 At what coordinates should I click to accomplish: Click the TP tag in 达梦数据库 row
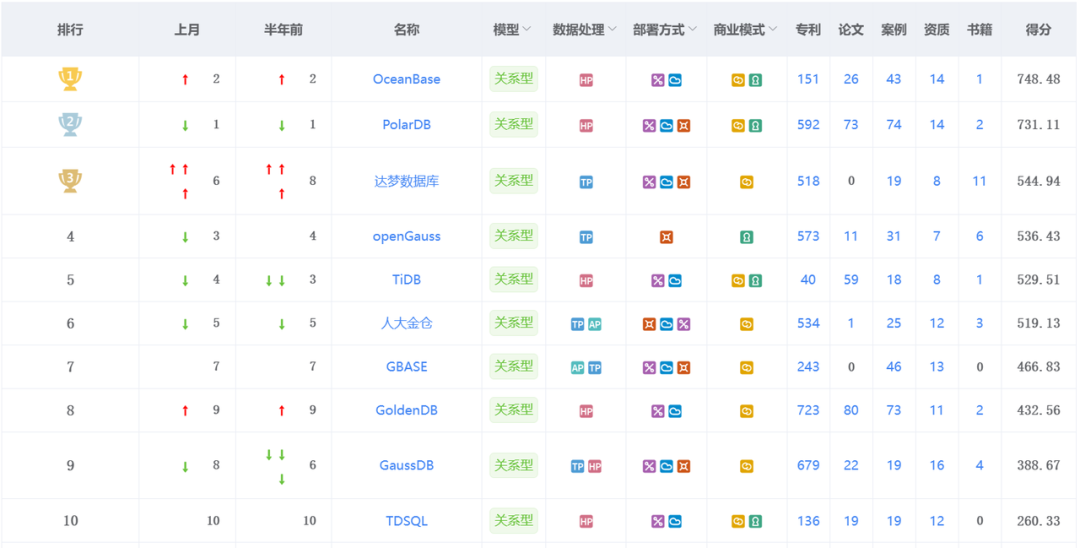pos(586,182)
